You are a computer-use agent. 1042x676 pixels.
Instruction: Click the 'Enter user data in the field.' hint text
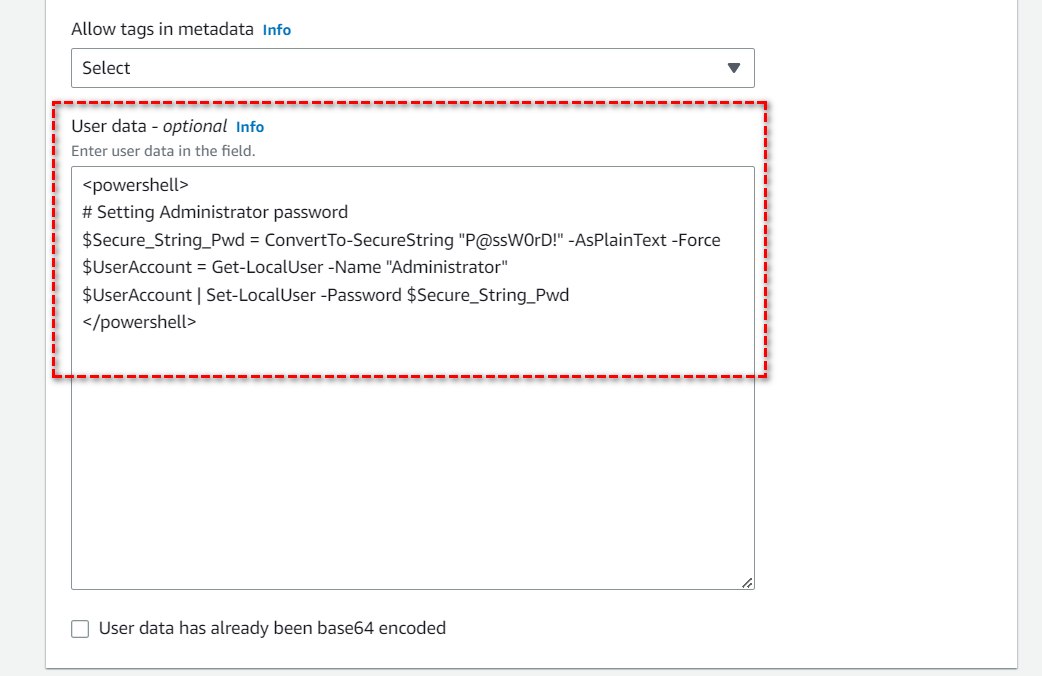(163, 151)
